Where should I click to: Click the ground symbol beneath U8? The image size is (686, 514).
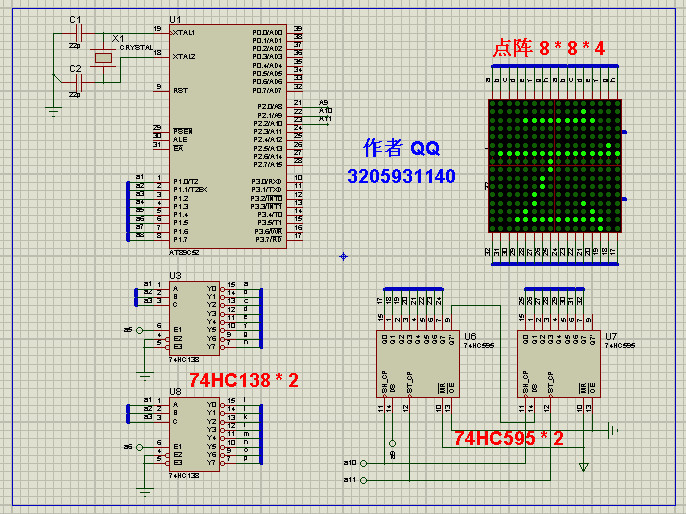pos(145,492)
